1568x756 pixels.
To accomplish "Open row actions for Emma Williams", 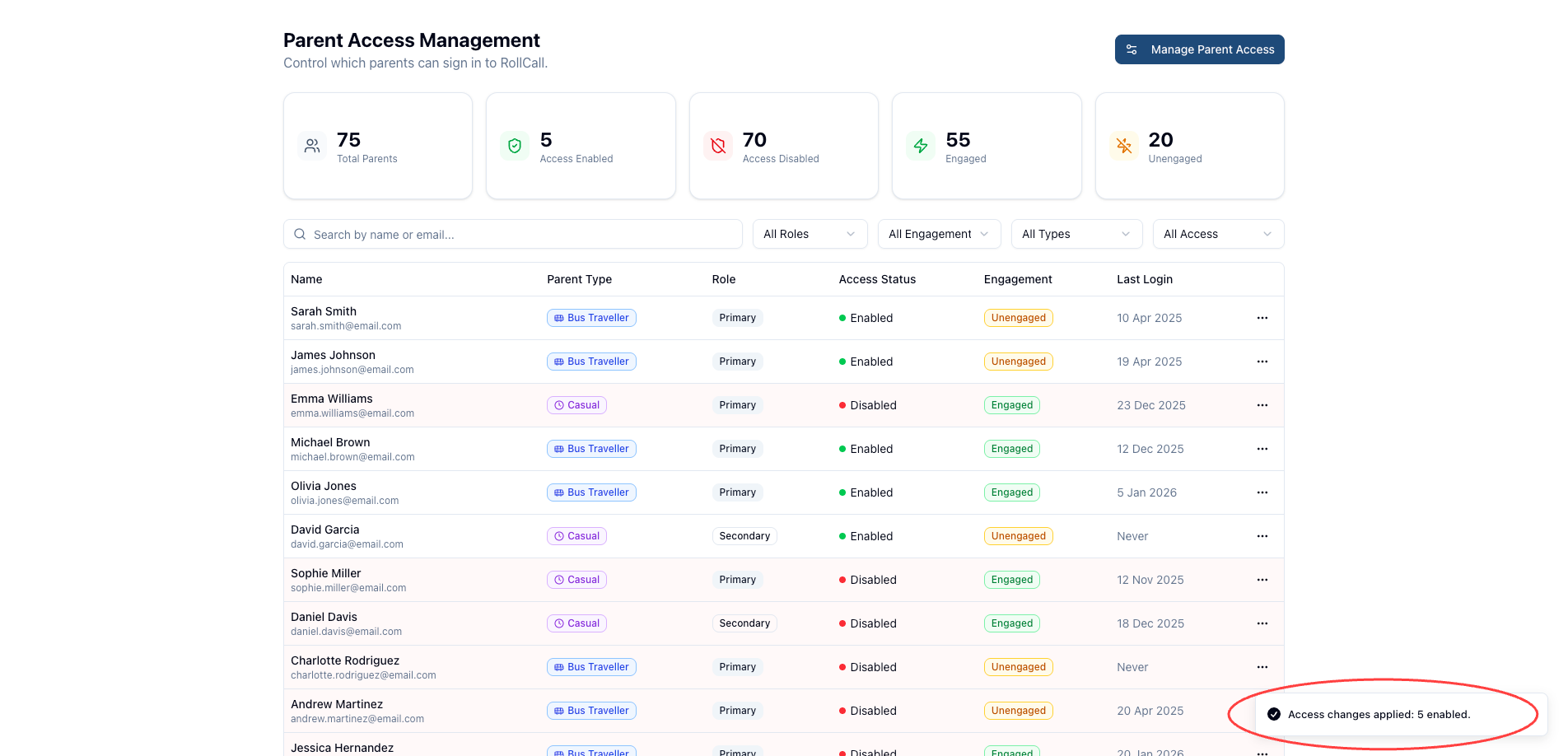I will point(1262,405).
